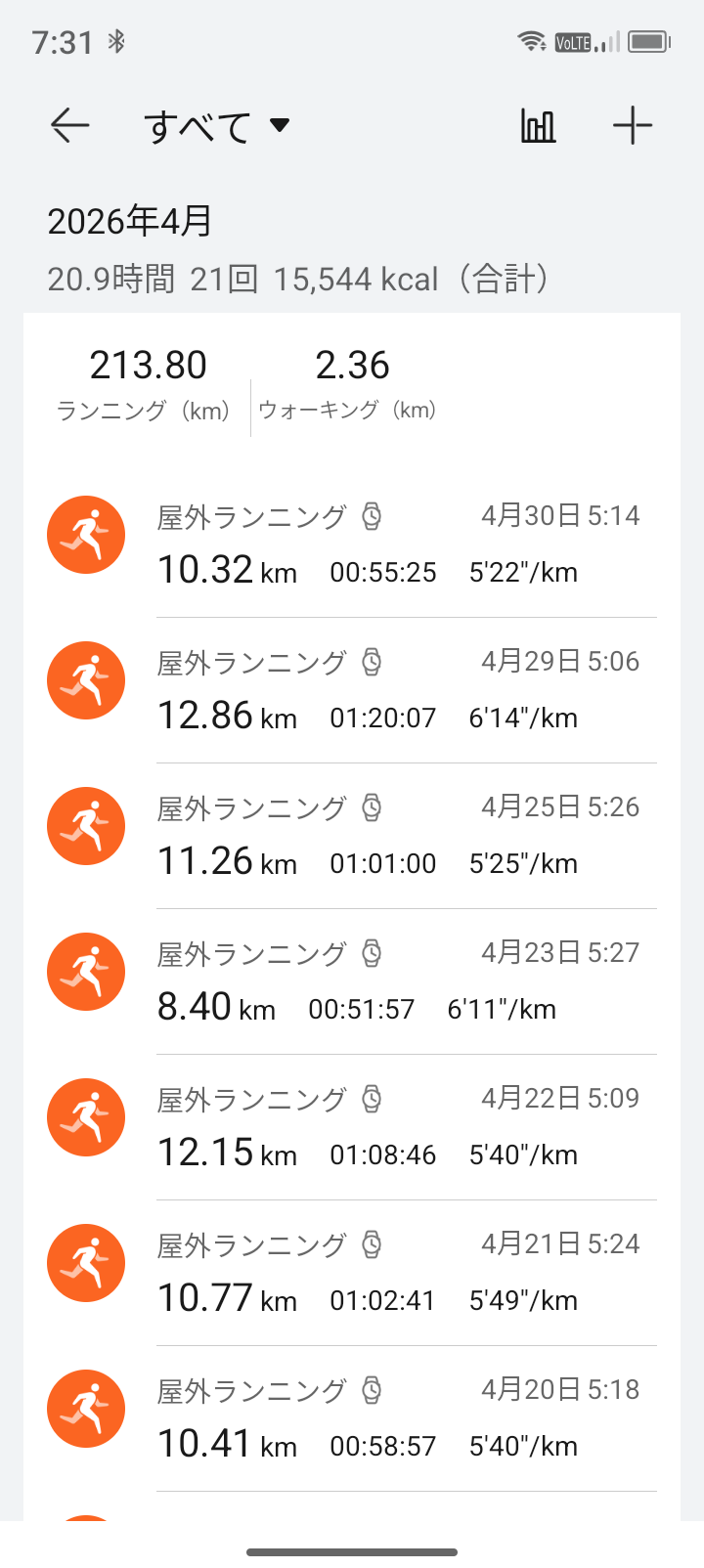
Task: Tap the 2.36 walking distance total
Action: tap(351, 367)
